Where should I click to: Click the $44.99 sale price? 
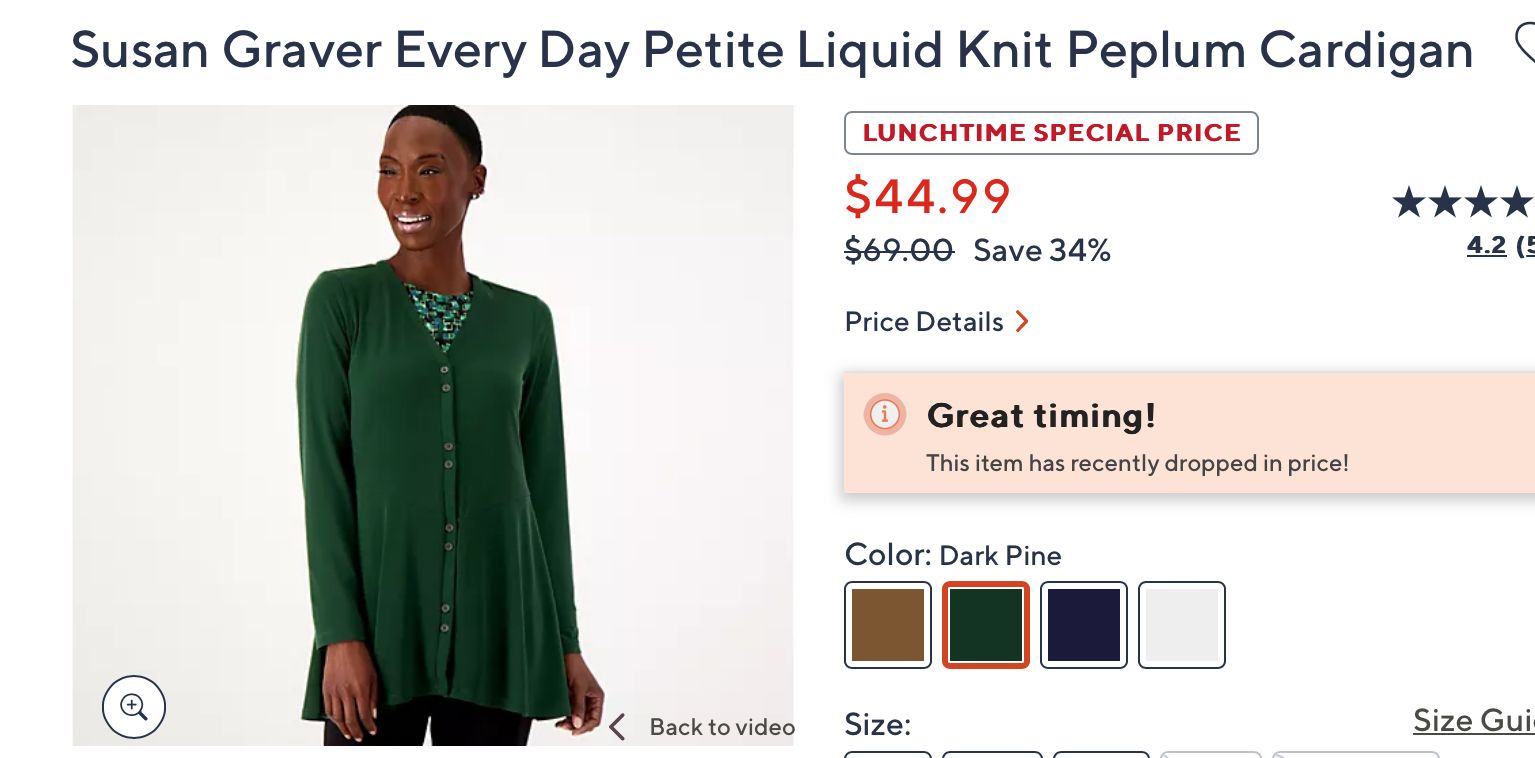tap(927, 196)
